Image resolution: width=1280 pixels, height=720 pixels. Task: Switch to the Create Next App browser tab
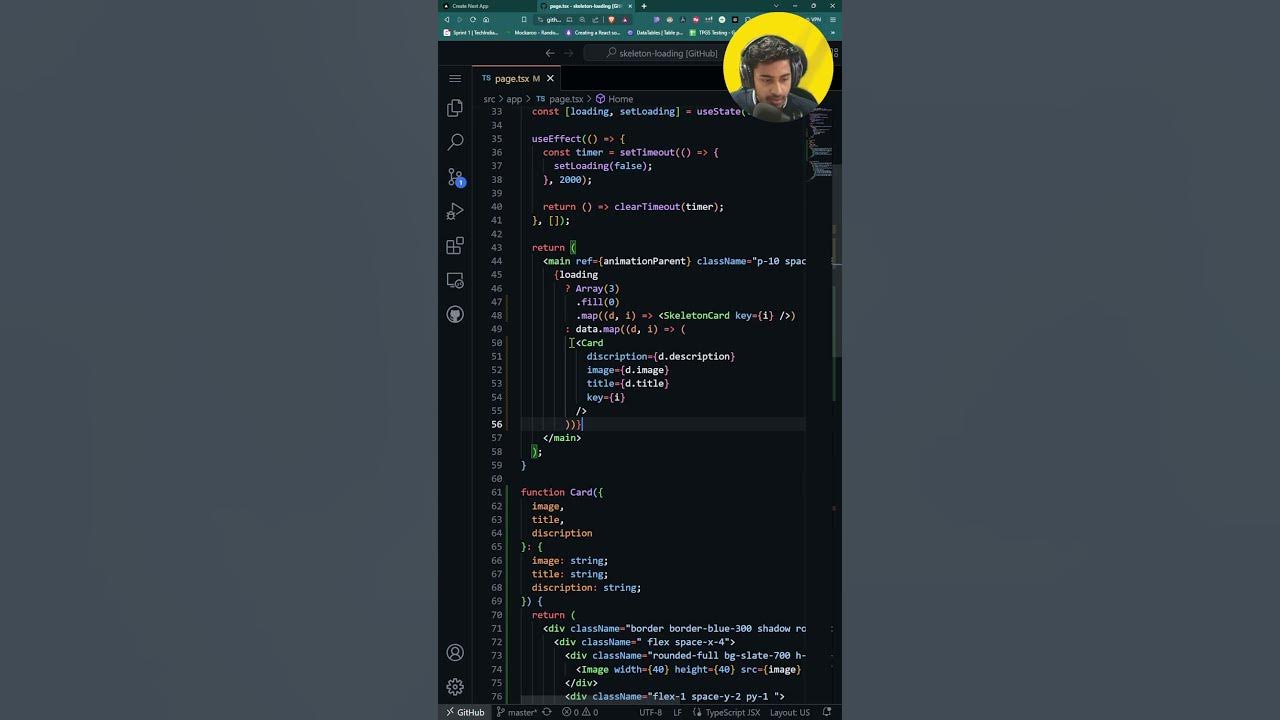(x=488, y=6)
